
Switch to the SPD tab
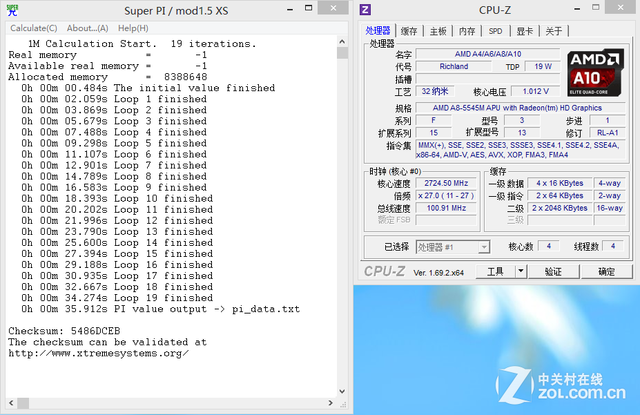pos(496,31)
